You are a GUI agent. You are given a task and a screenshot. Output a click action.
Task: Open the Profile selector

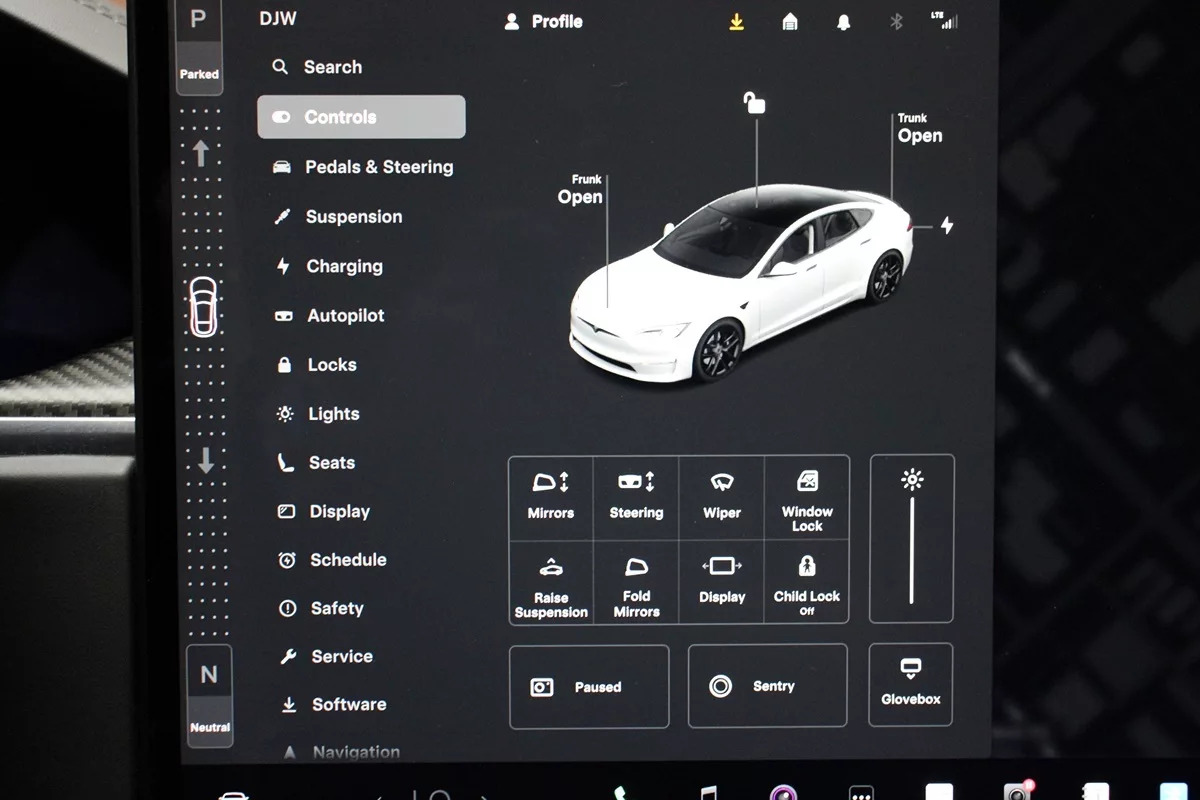(x=544, y=22)
